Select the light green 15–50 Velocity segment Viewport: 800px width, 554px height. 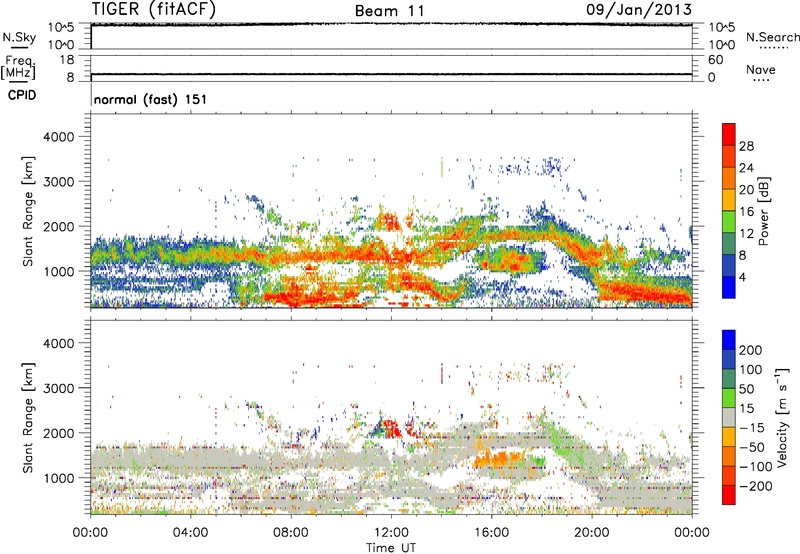point(729,398)
